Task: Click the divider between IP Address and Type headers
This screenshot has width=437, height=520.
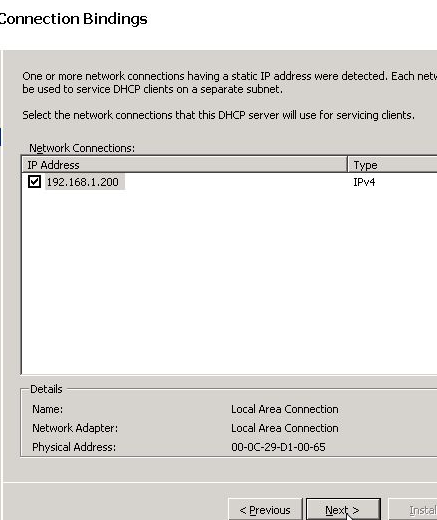Action: click(347, 165)
